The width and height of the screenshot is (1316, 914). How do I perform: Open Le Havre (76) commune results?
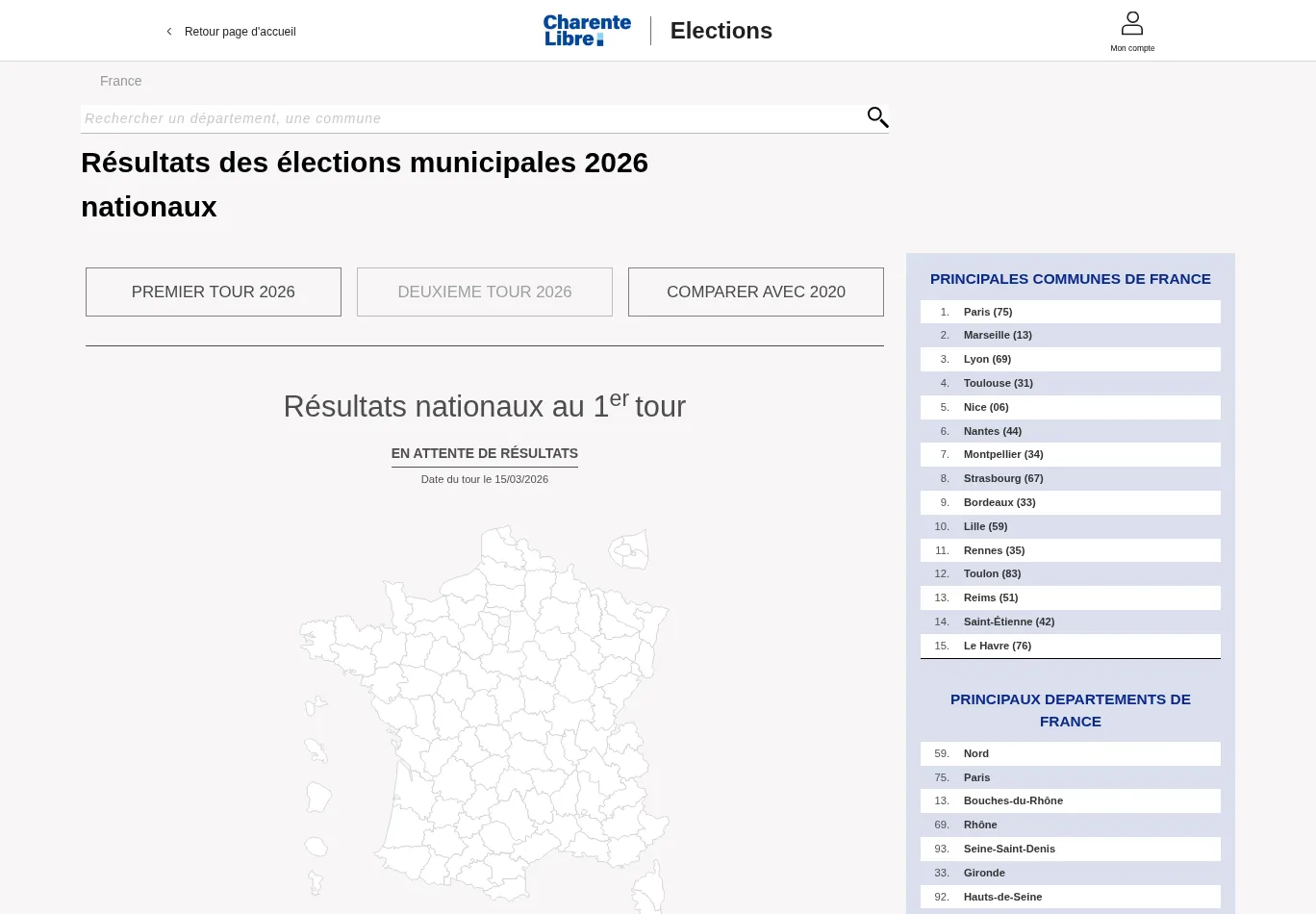(997, 646)
